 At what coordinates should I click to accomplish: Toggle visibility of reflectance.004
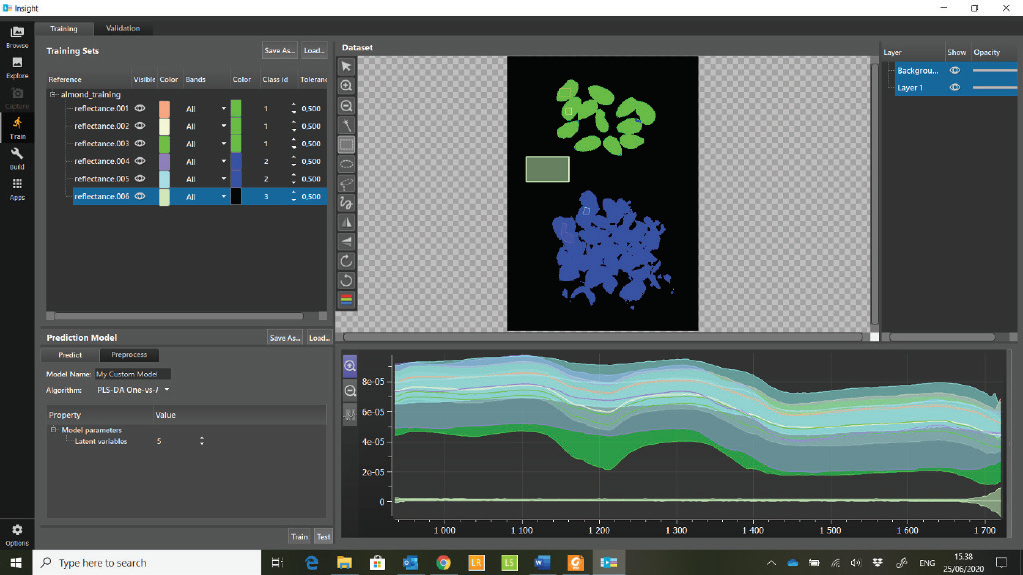141,161
